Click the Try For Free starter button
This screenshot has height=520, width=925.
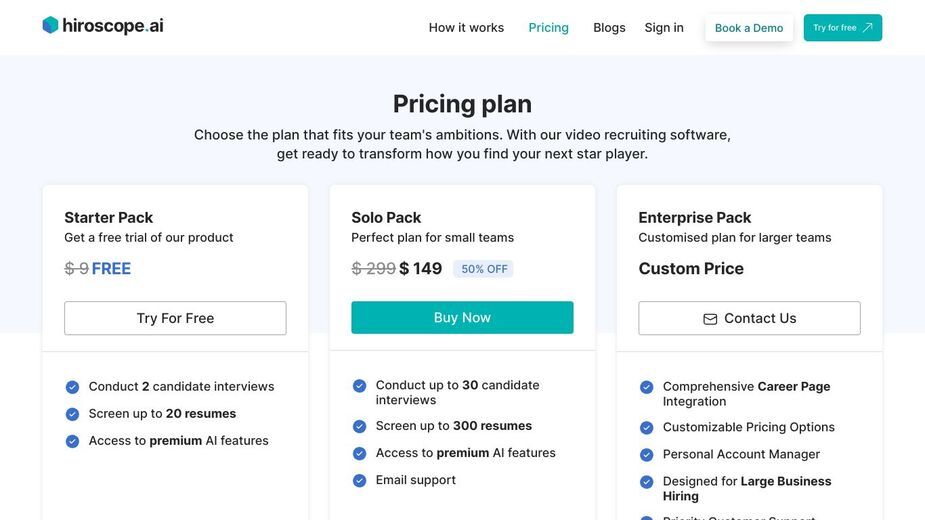pos(175,318)
